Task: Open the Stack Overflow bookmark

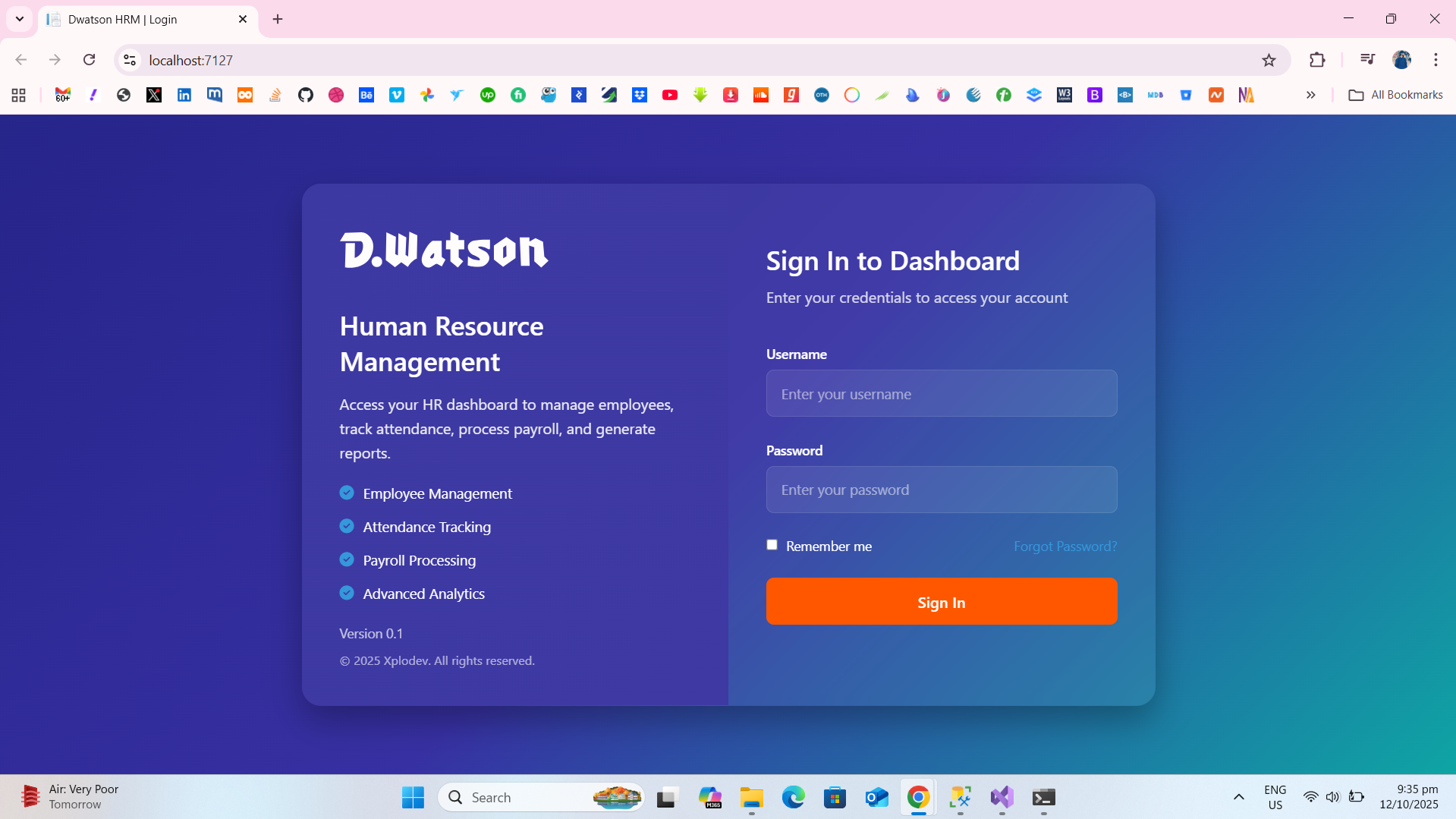Action: (x=275, y=95)
